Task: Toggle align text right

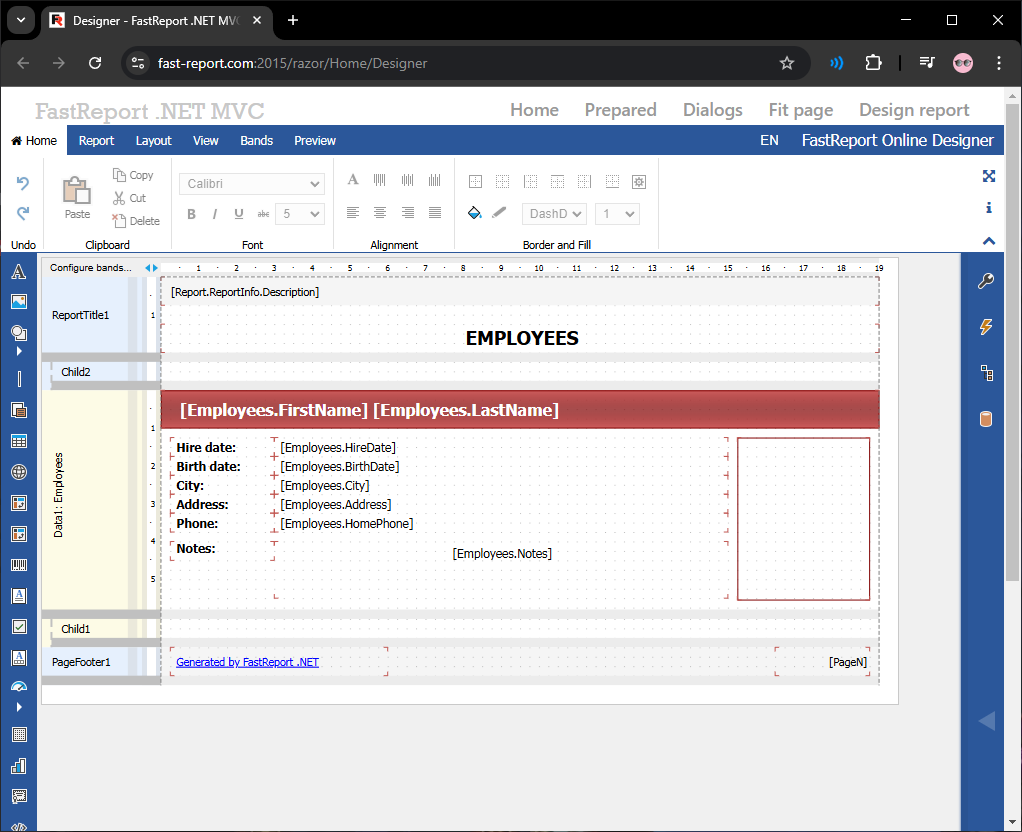Action: tap(407, 213)
